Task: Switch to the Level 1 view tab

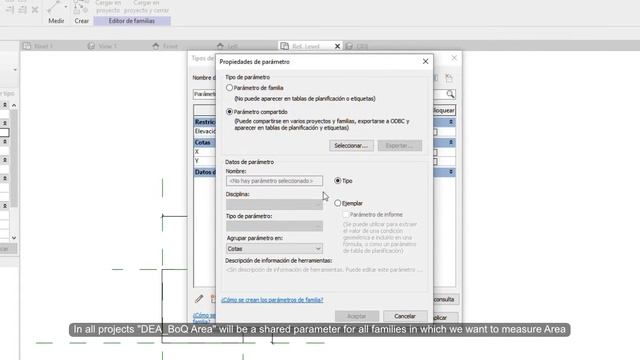Action: [39, 46]
